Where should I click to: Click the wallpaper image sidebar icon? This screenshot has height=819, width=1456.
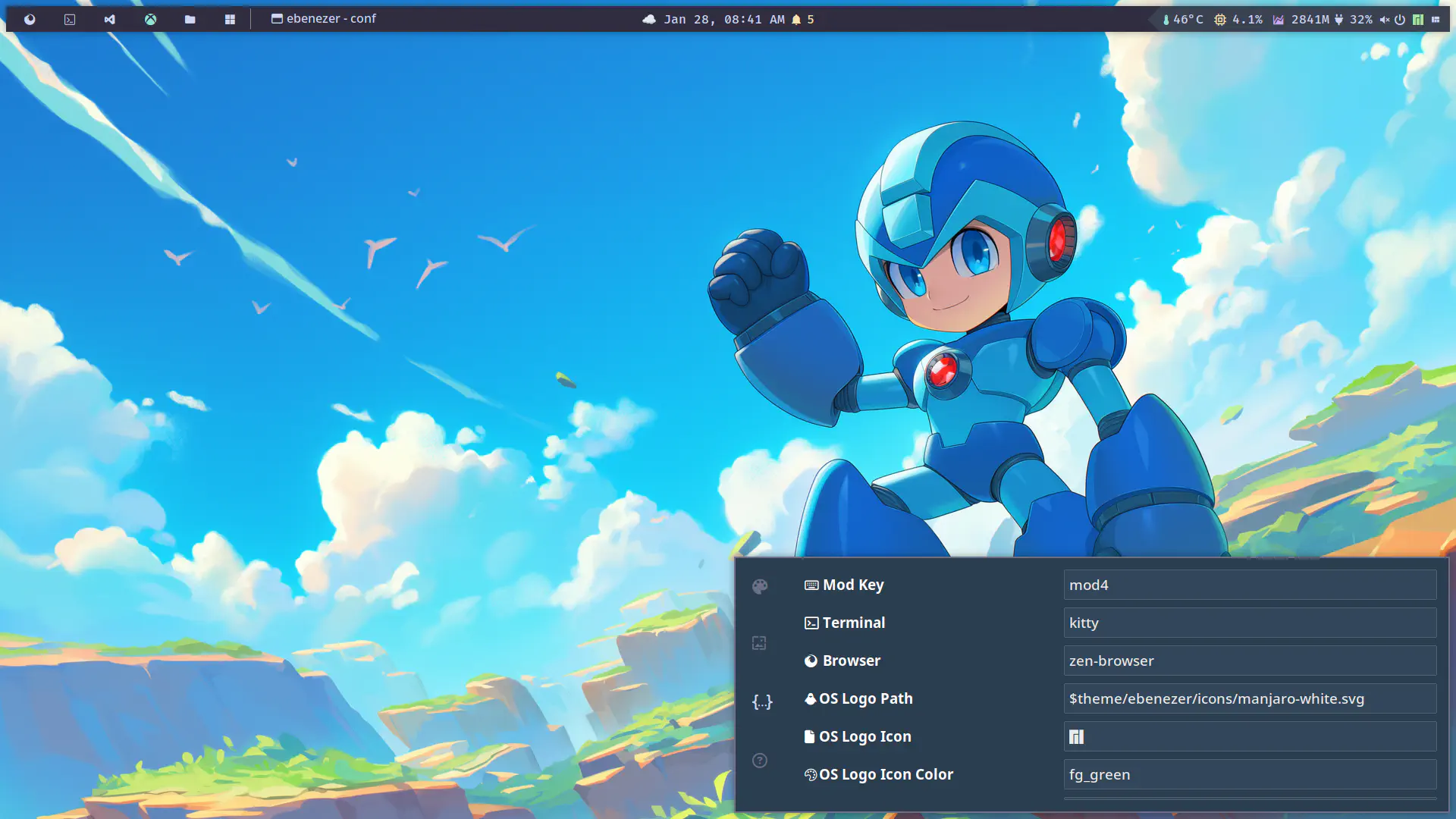pyautogui.click(x=759, y=643)
